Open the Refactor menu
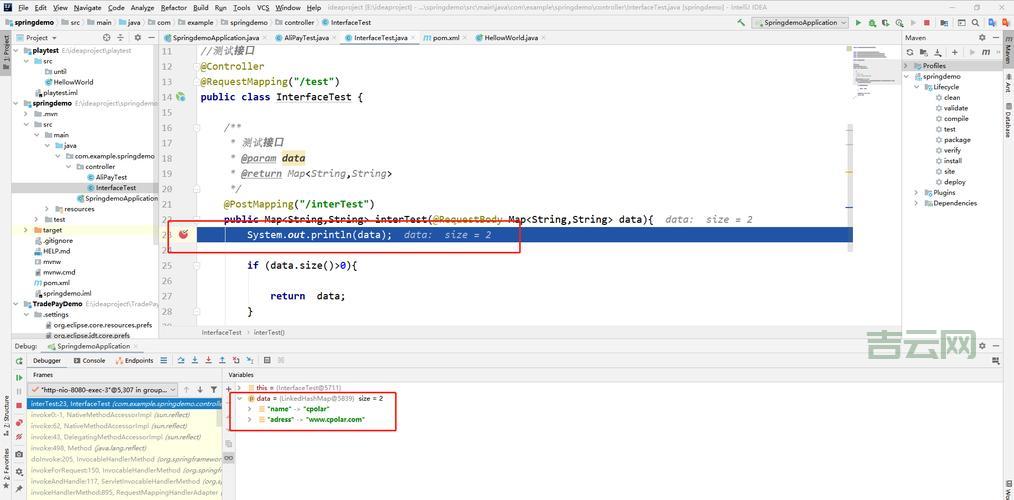This screenshot has width=1014, height=500. (174, 7)
